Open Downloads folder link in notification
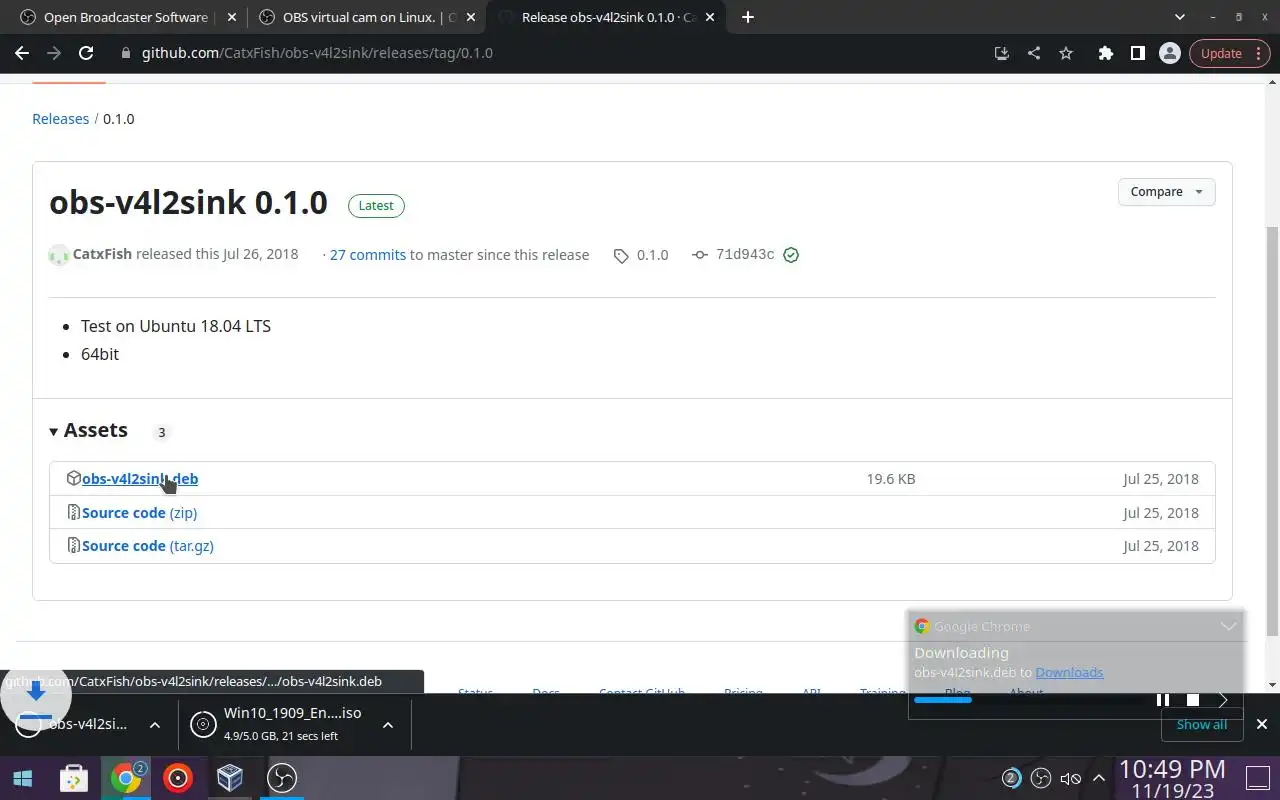Image resolution: width=1280 pixels, height=800 pixels. pos(1069,672)
